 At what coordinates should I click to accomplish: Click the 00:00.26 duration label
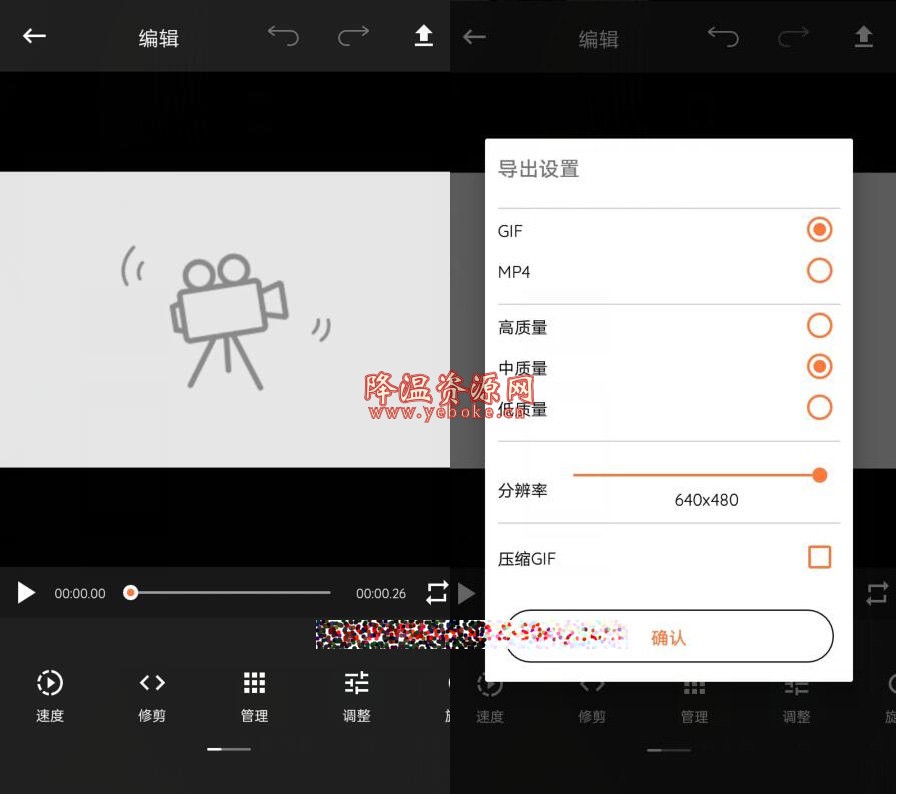(x=381, y=593)
